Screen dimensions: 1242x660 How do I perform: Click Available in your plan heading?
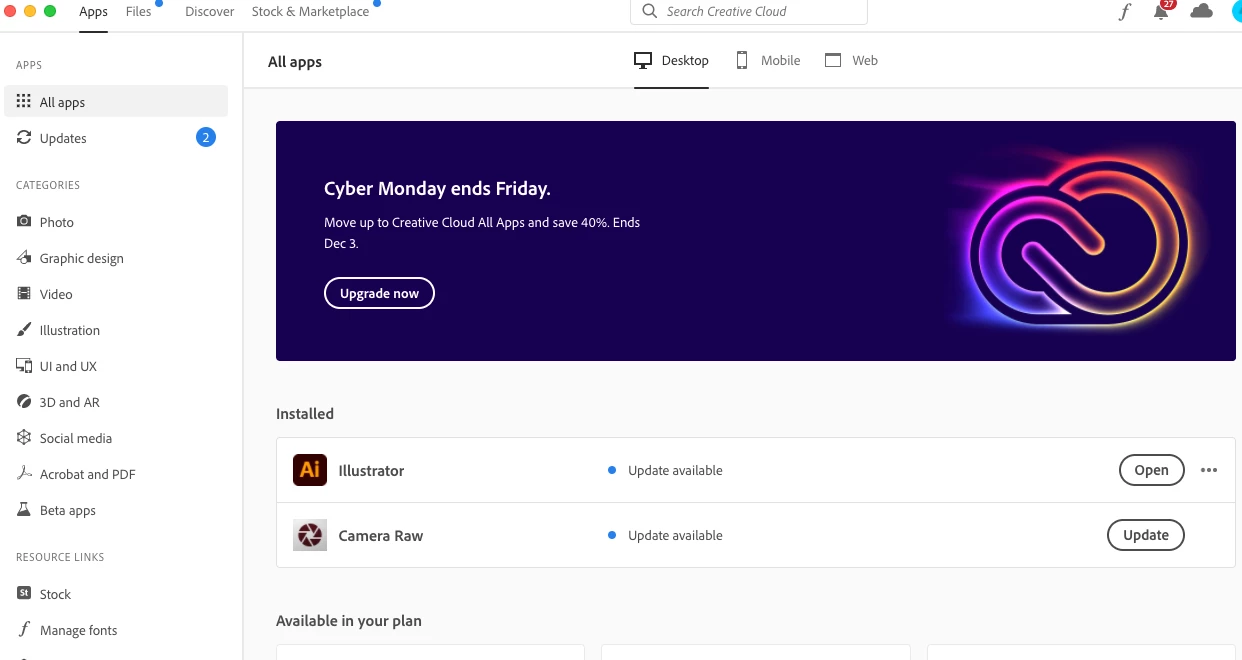tap(349, 620)
